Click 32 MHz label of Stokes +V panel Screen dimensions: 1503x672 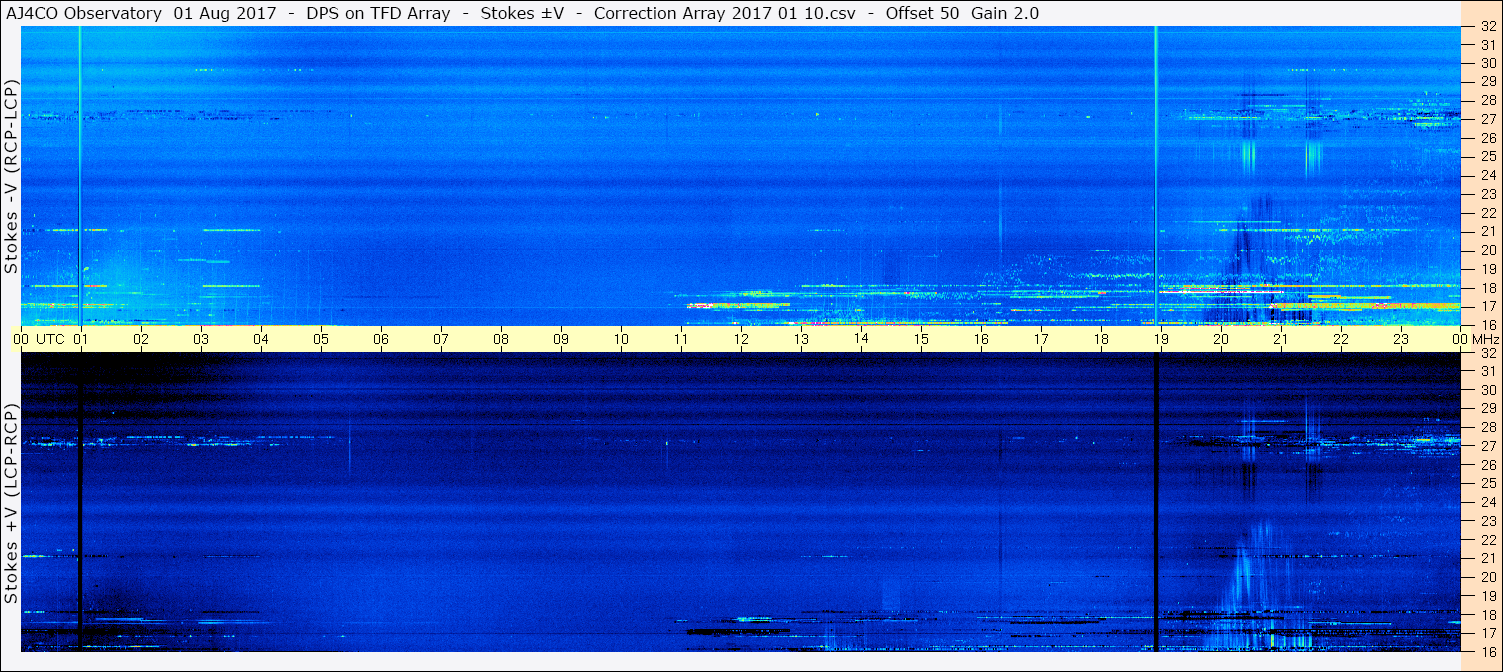click(x=1487, y=352)
